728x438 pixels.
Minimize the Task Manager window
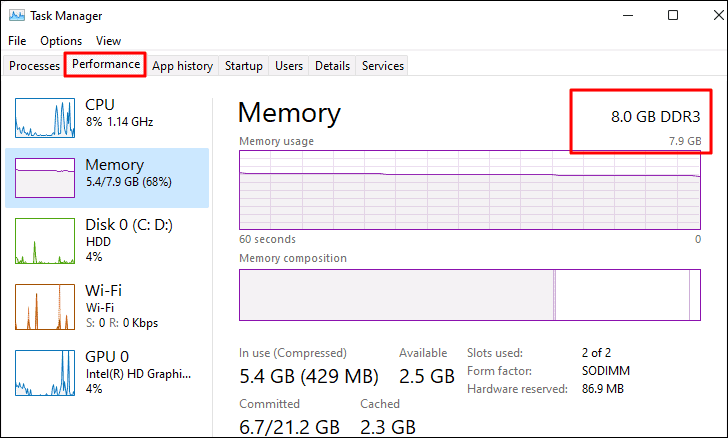pos(628,15)
